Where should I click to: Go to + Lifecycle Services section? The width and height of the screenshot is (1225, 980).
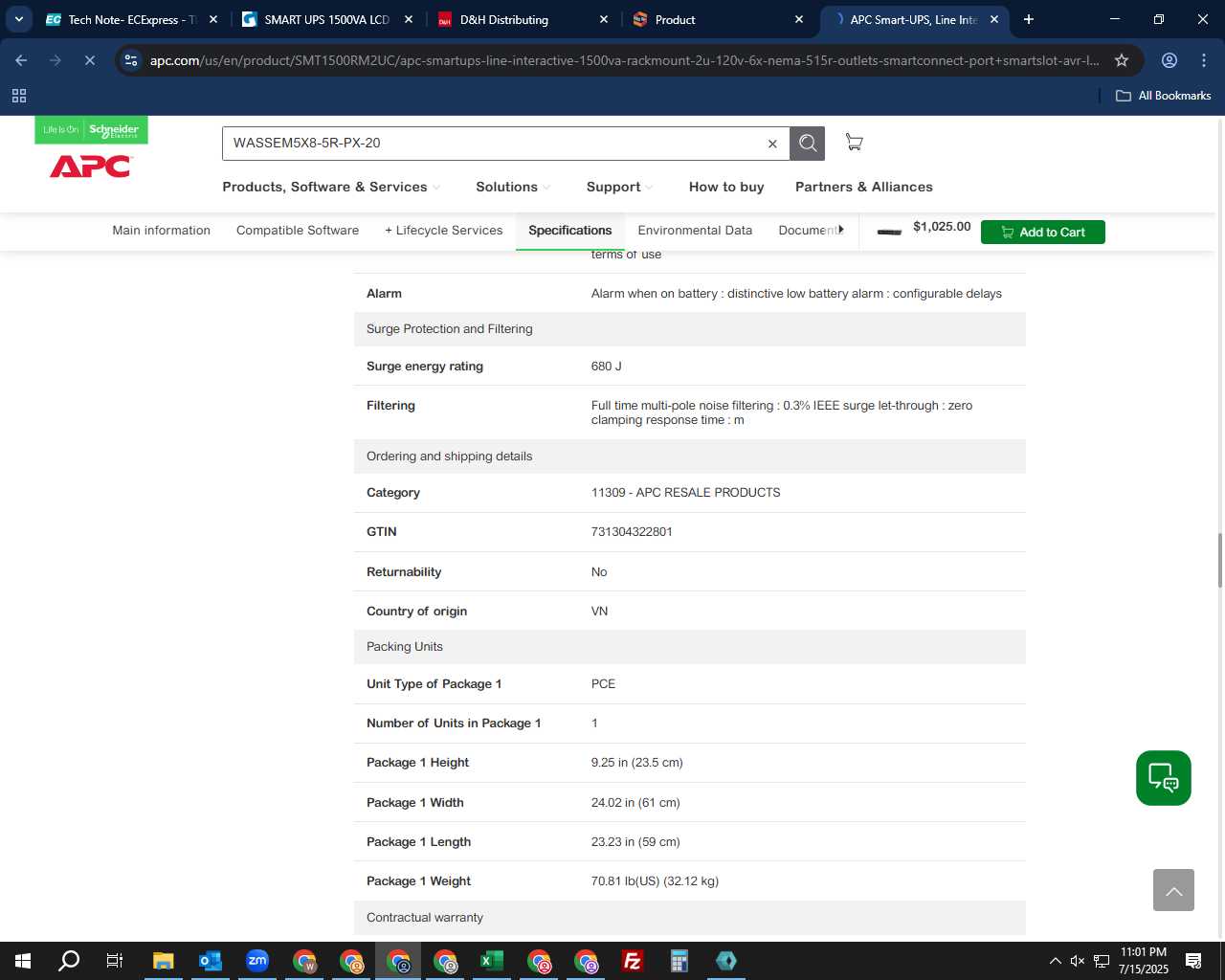pos(443,231)
